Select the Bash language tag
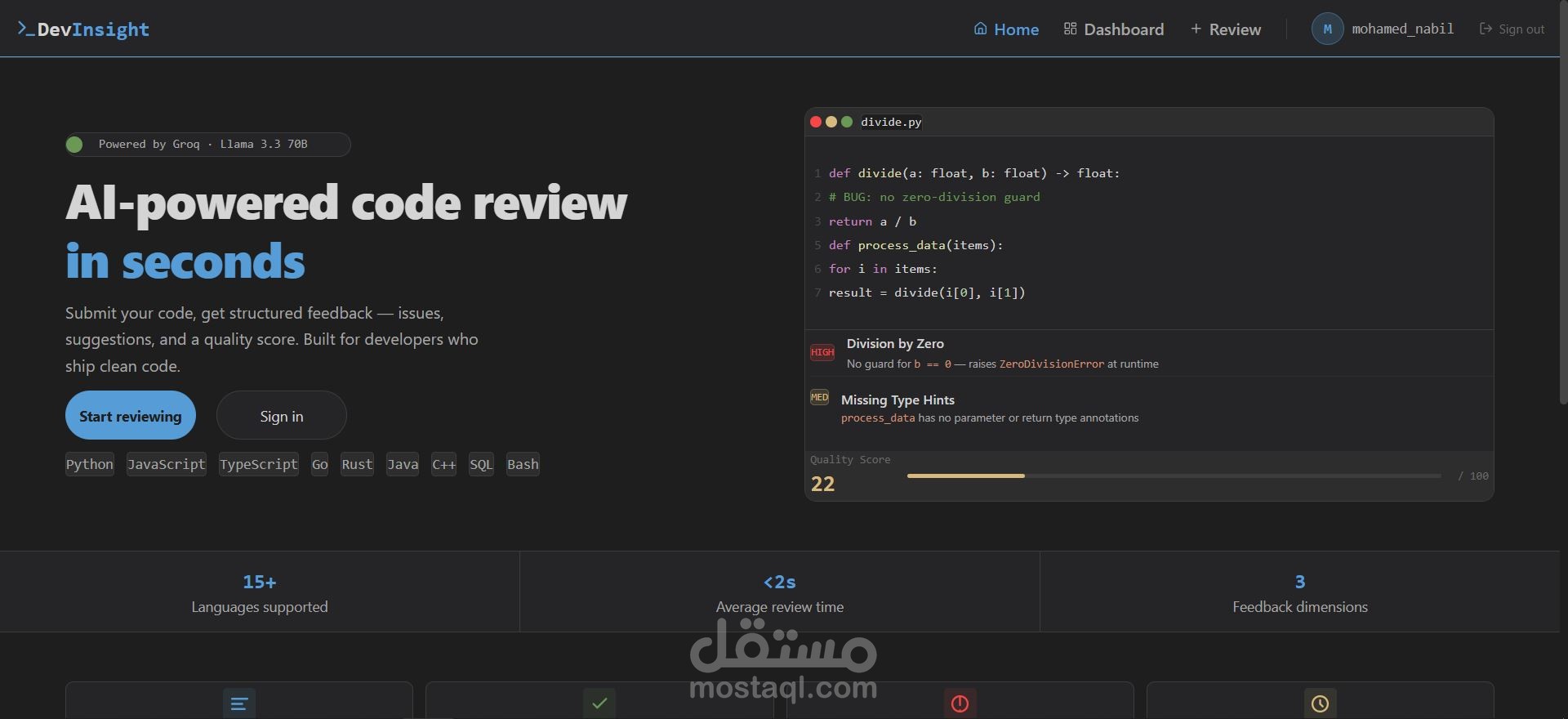 523,464
